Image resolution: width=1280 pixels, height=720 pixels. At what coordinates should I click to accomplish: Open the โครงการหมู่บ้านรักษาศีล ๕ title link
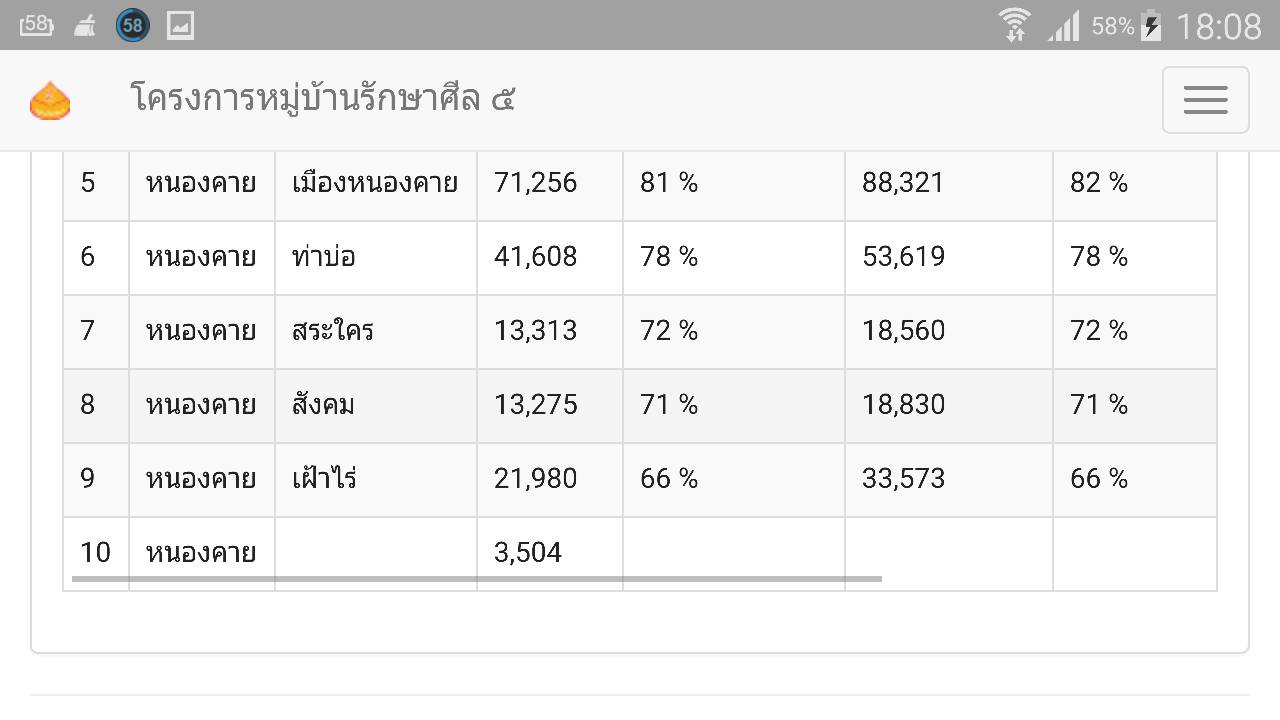323,99
